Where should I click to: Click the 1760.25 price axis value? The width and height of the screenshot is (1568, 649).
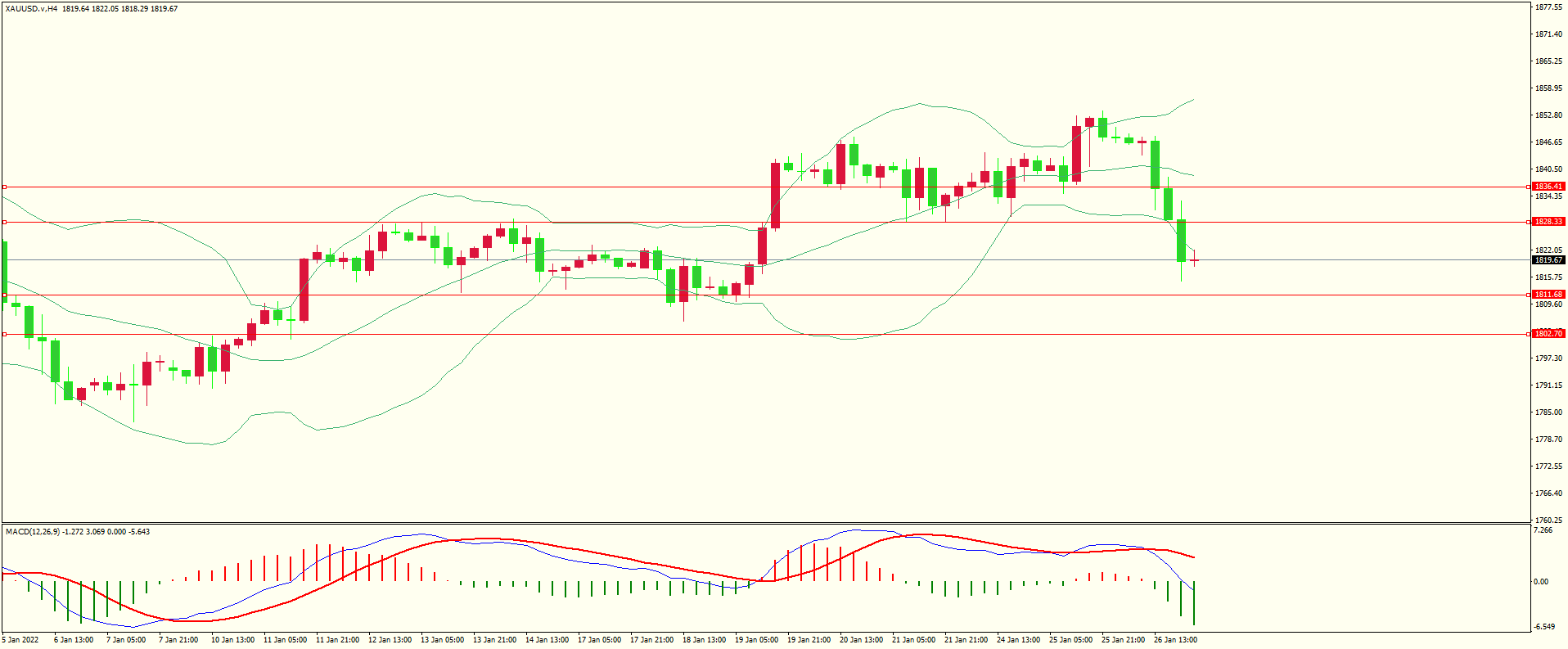pyautogui.click(x=1548, y=521)
